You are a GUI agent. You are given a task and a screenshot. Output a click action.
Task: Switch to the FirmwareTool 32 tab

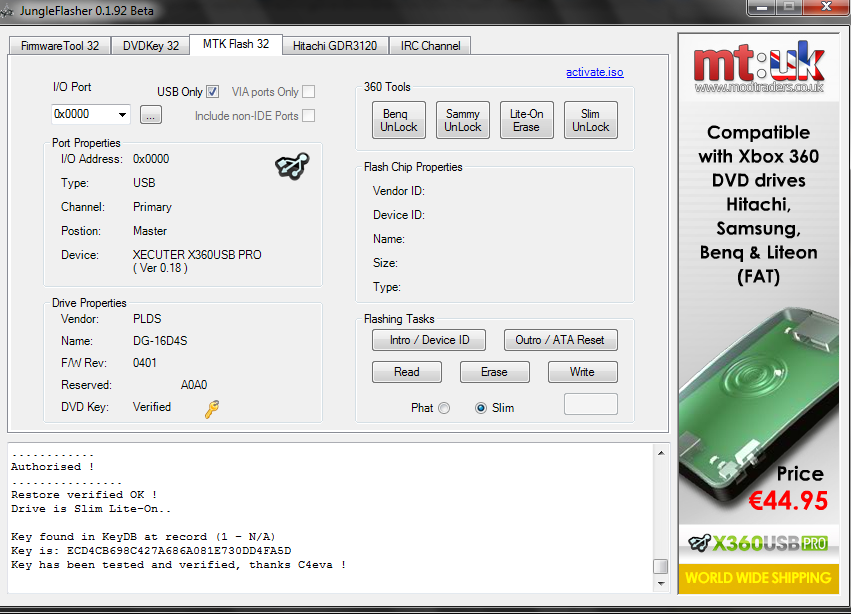click(60, 46)
